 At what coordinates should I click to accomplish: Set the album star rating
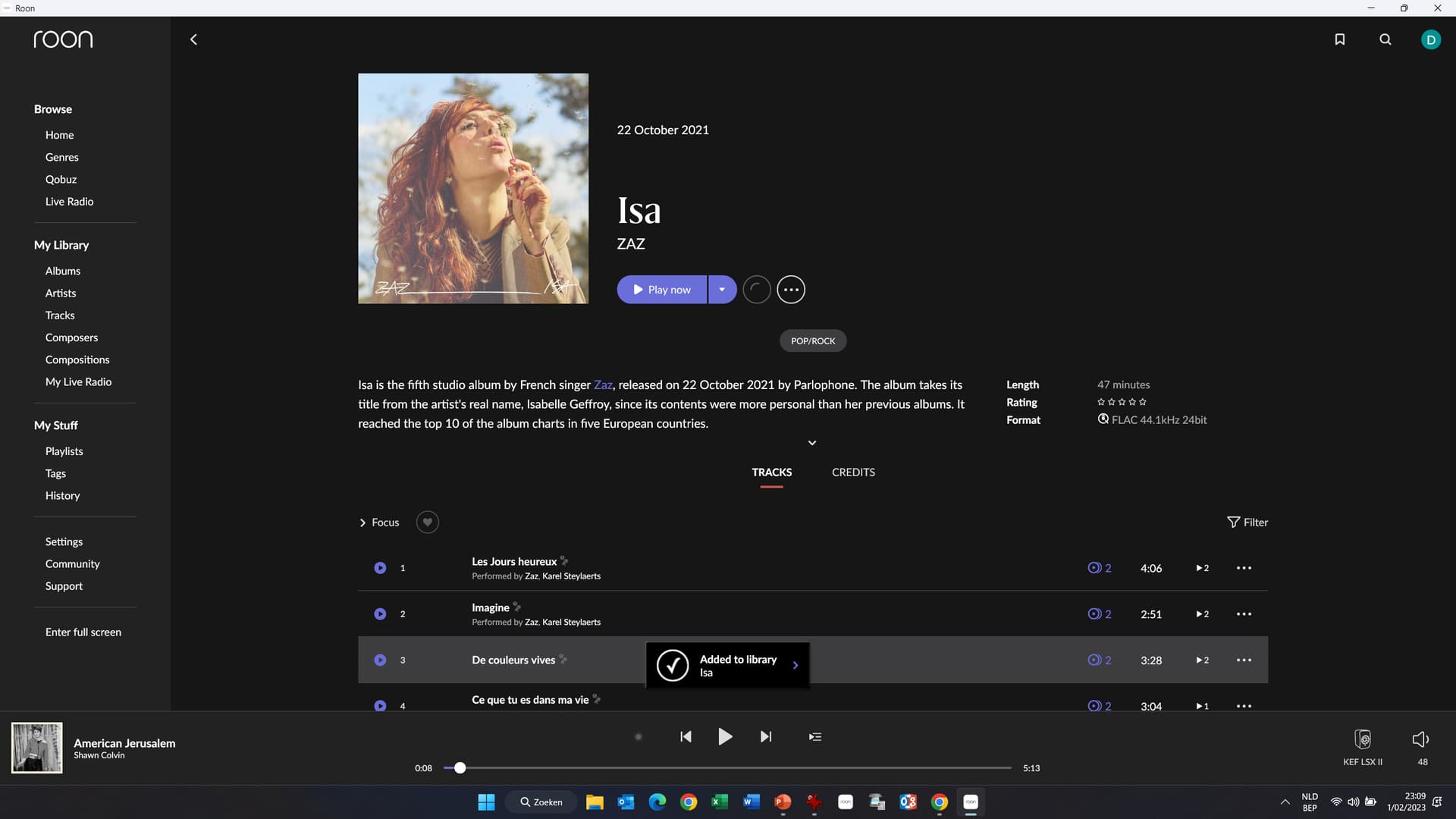(x=1122, y=402)
